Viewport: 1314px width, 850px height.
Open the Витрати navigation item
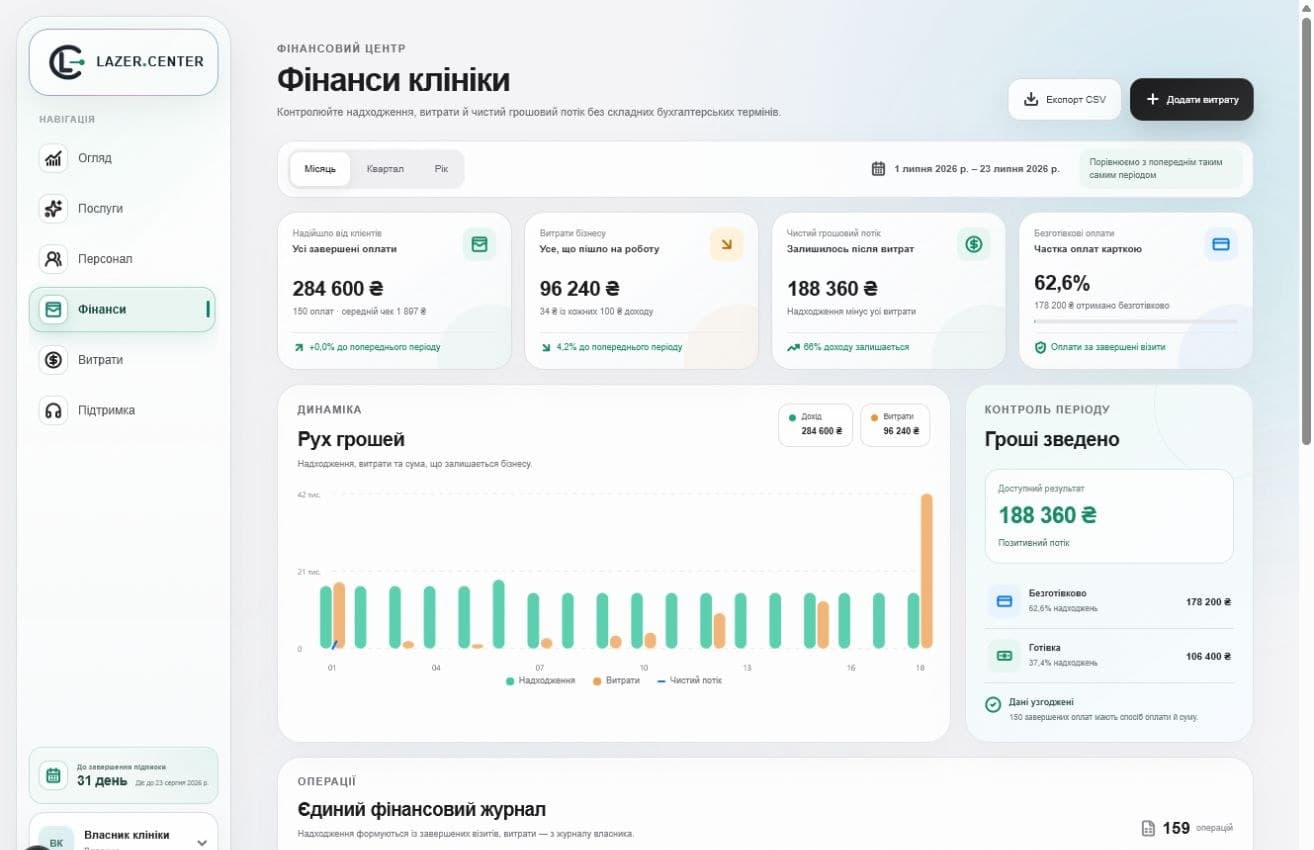(123, 360)
